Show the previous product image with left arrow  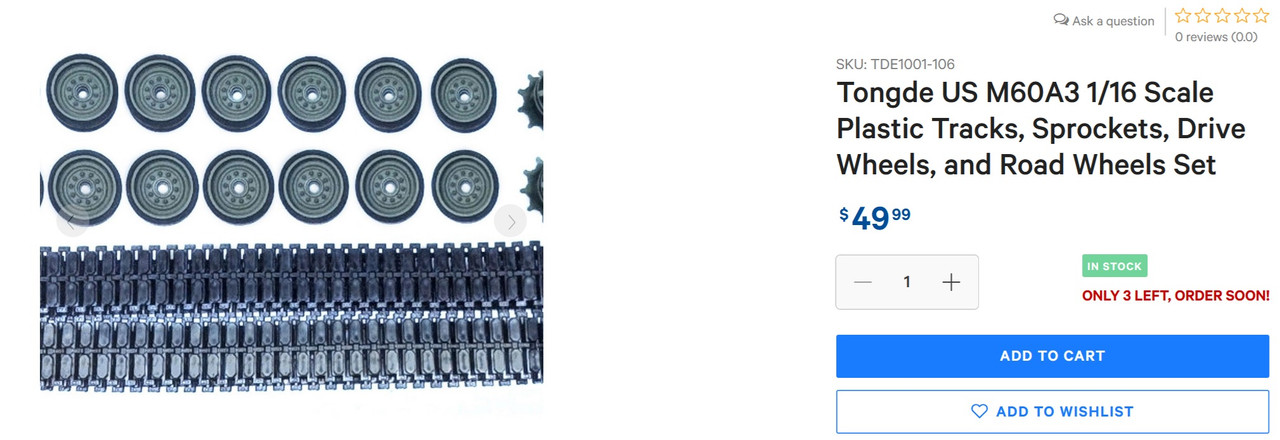(72, 222)
